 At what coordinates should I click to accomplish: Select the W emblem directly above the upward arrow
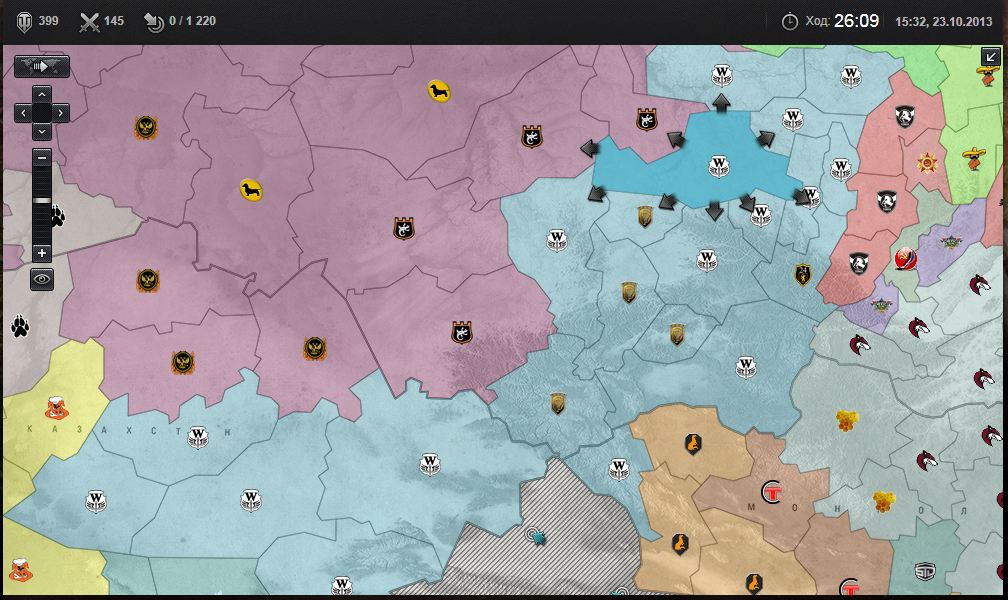722,75
